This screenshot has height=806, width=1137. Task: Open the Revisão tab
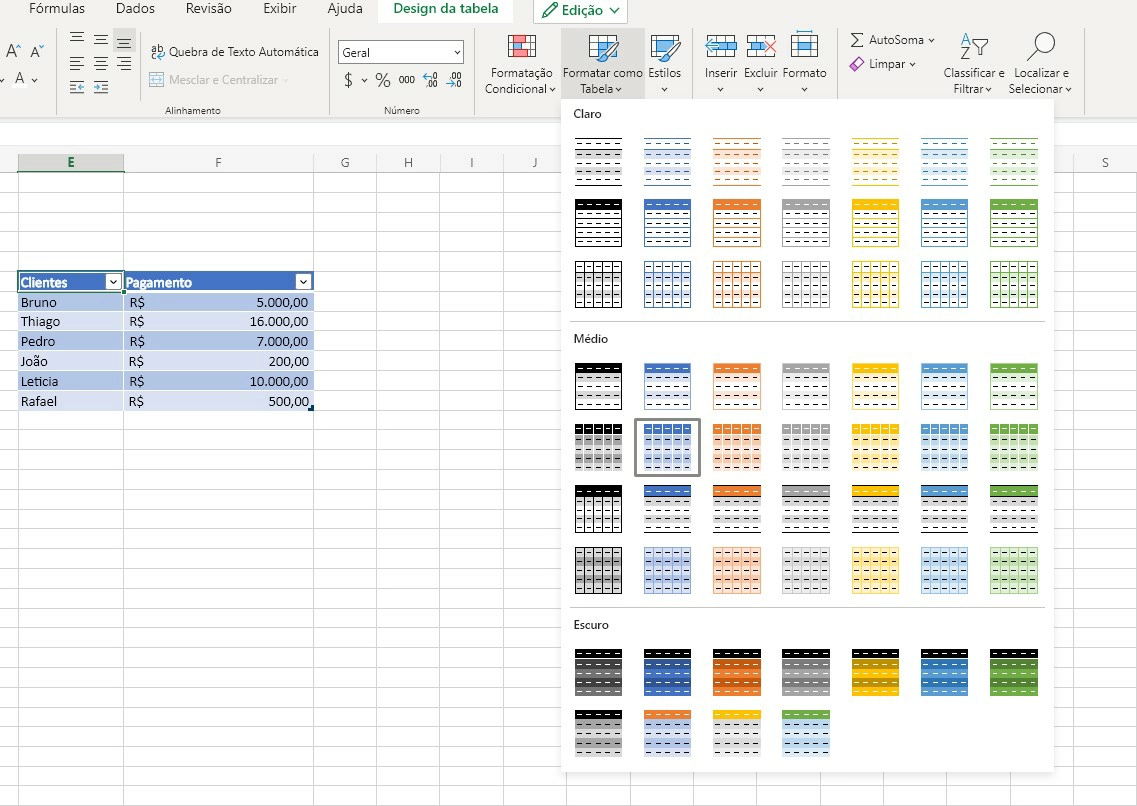point(208,9)
